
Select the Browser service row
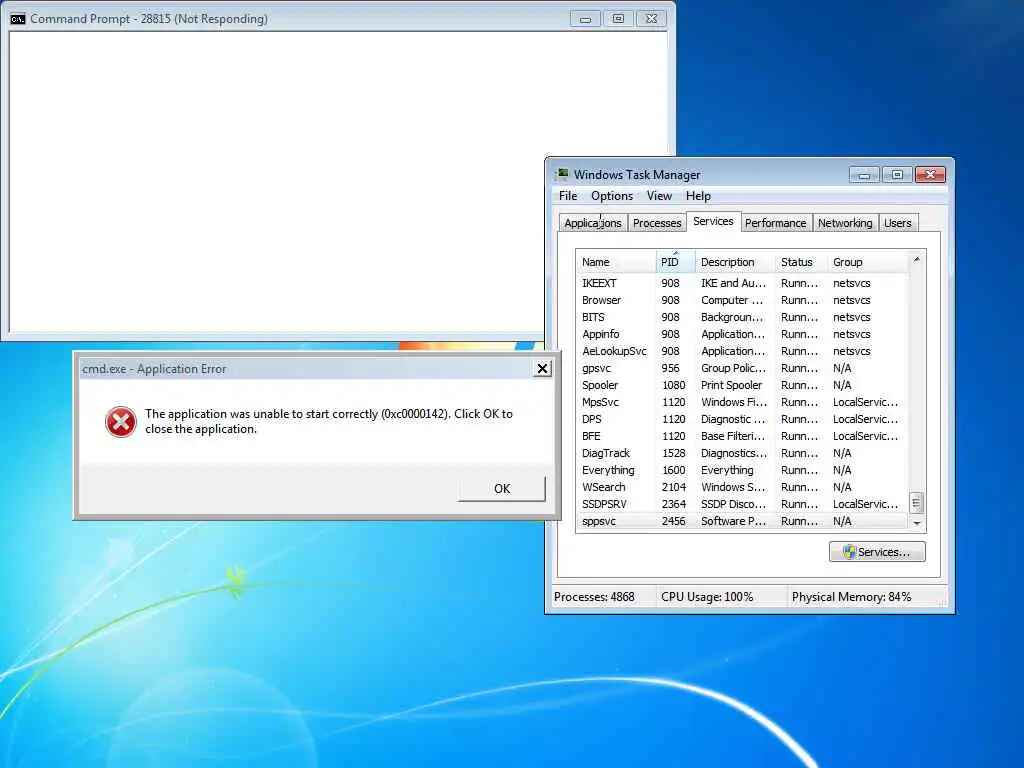click(742, 300)
